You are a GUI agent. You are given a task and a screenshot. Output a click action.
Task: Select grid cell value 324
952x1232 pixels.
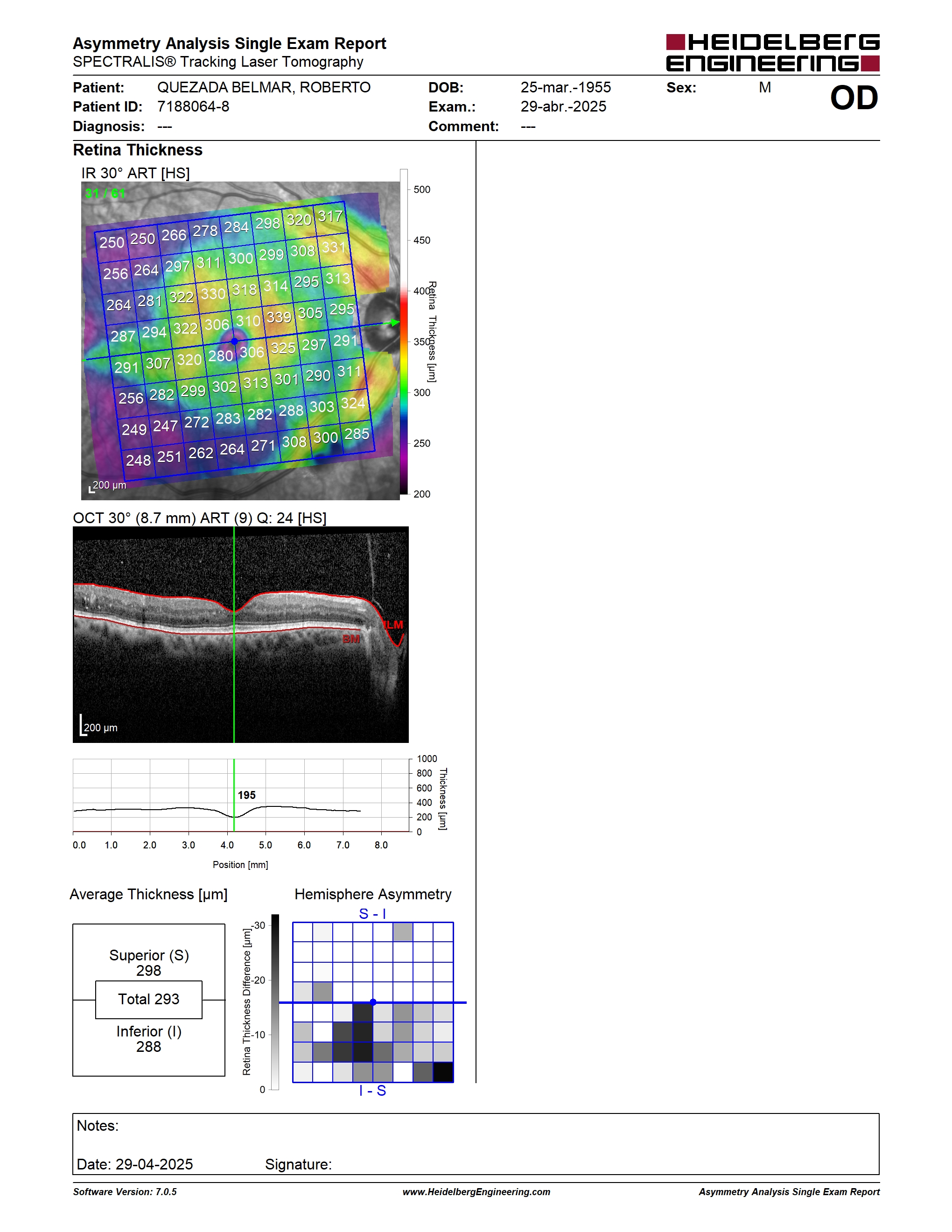click(353, 403)
